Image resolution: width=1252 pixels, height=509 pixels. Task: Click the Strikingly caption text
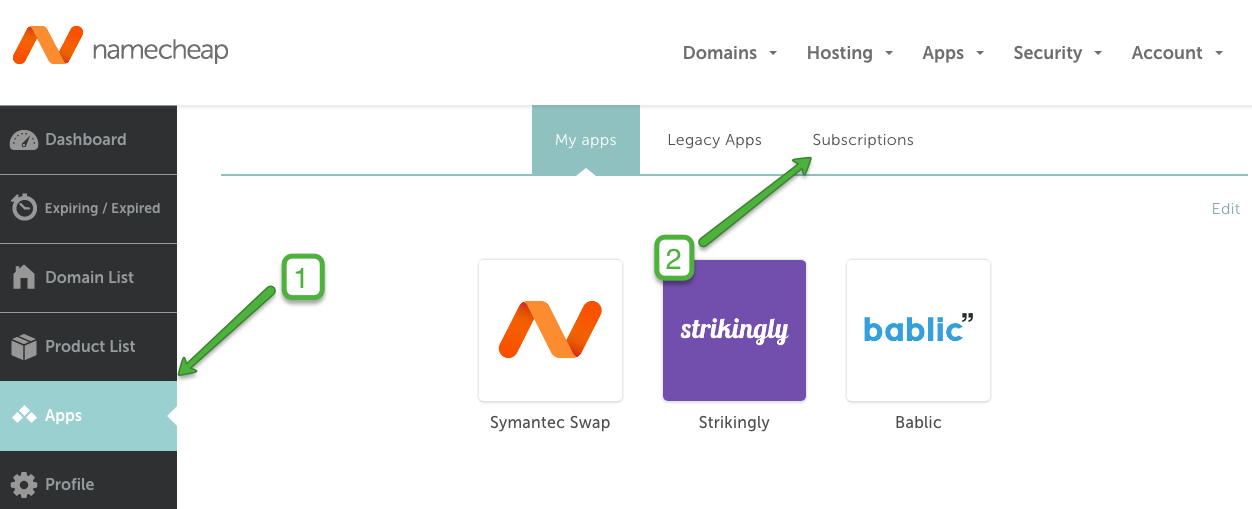pyautogui.click(x=734, y=423)
